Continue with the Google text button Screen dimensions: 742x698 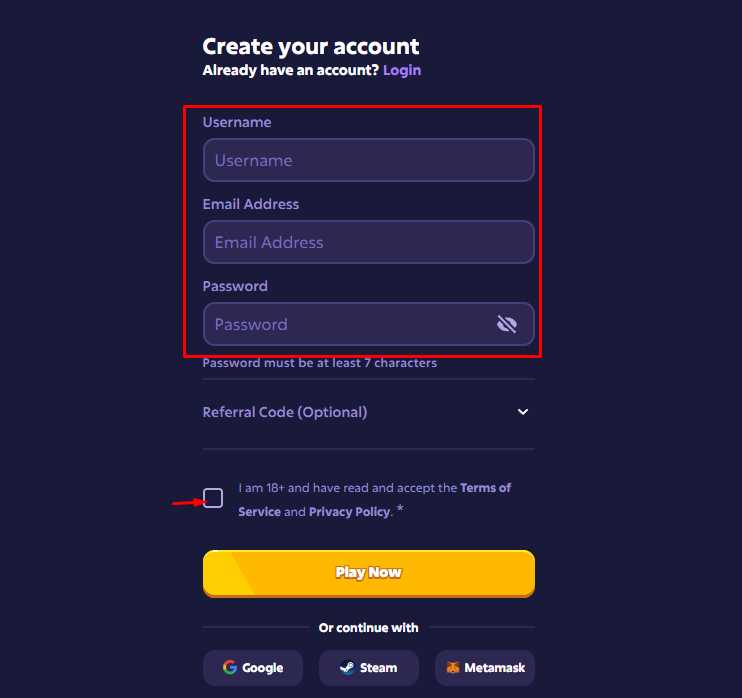tap(262, 668)
